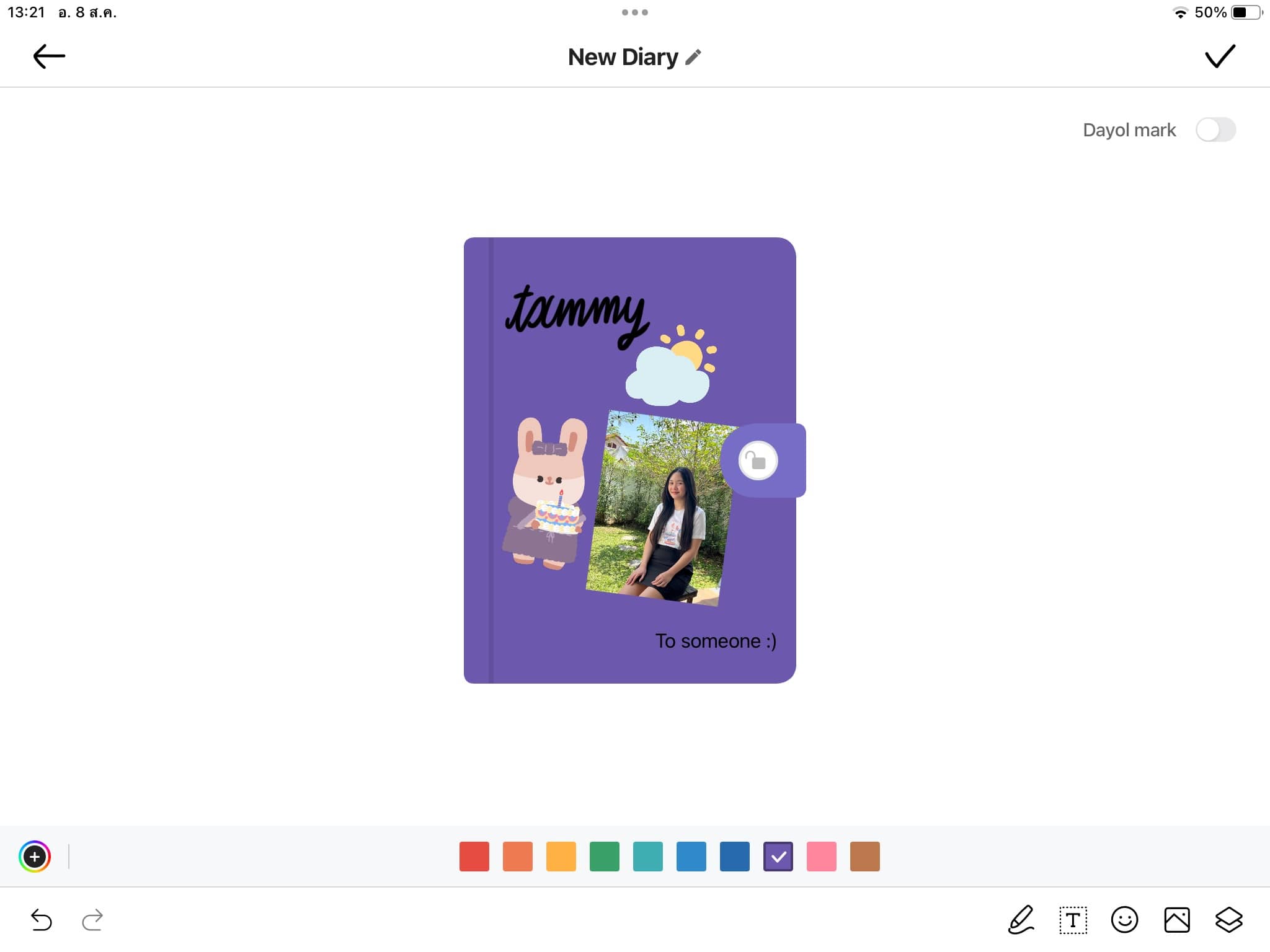Edit the New Diary title with the pencil icon

tap(693, 57)
